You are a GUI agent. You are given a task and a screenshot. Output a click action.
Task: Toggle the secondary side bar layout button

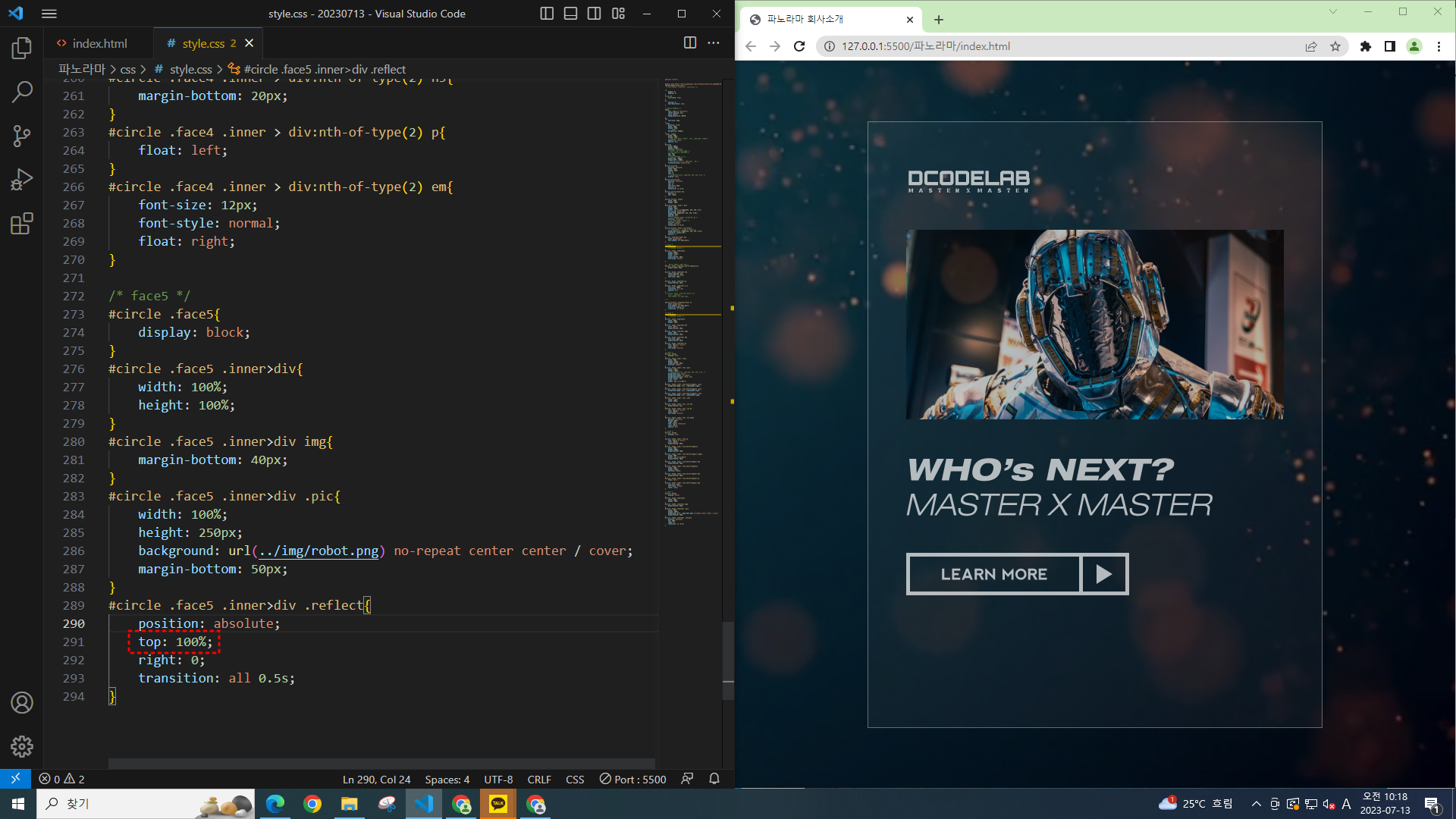click(x=595, y=14)
